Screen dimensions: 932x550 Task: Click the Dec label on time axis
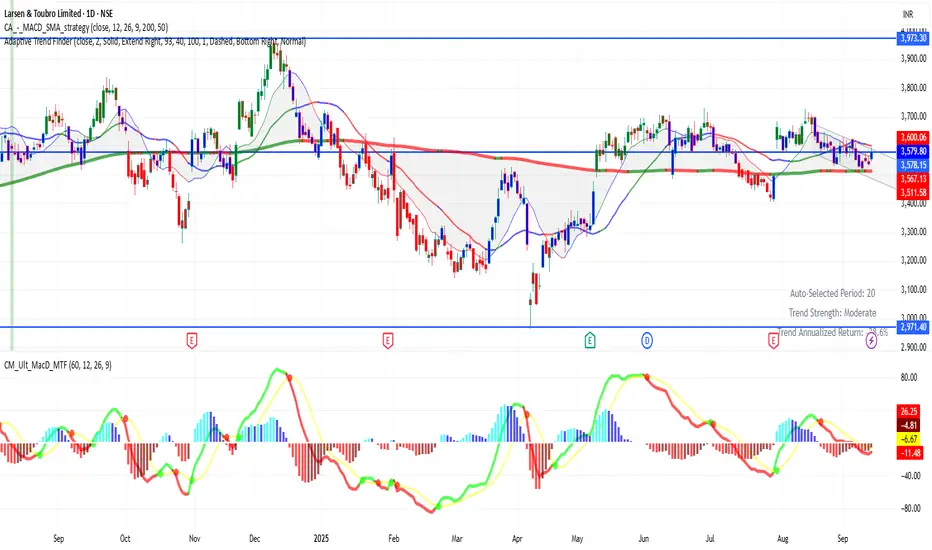click(x=254, y=539)
